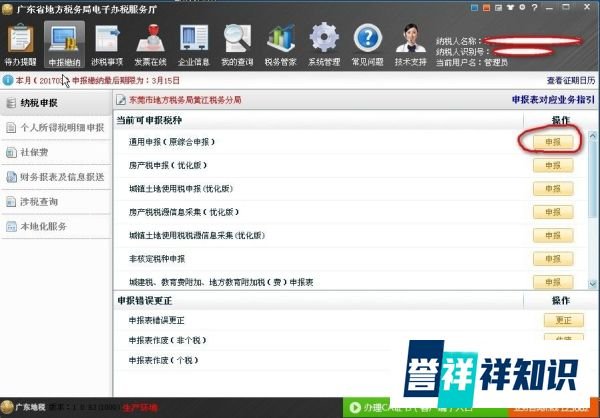Click the 房产税申报（优化版） row text

[x=168, y=165]
